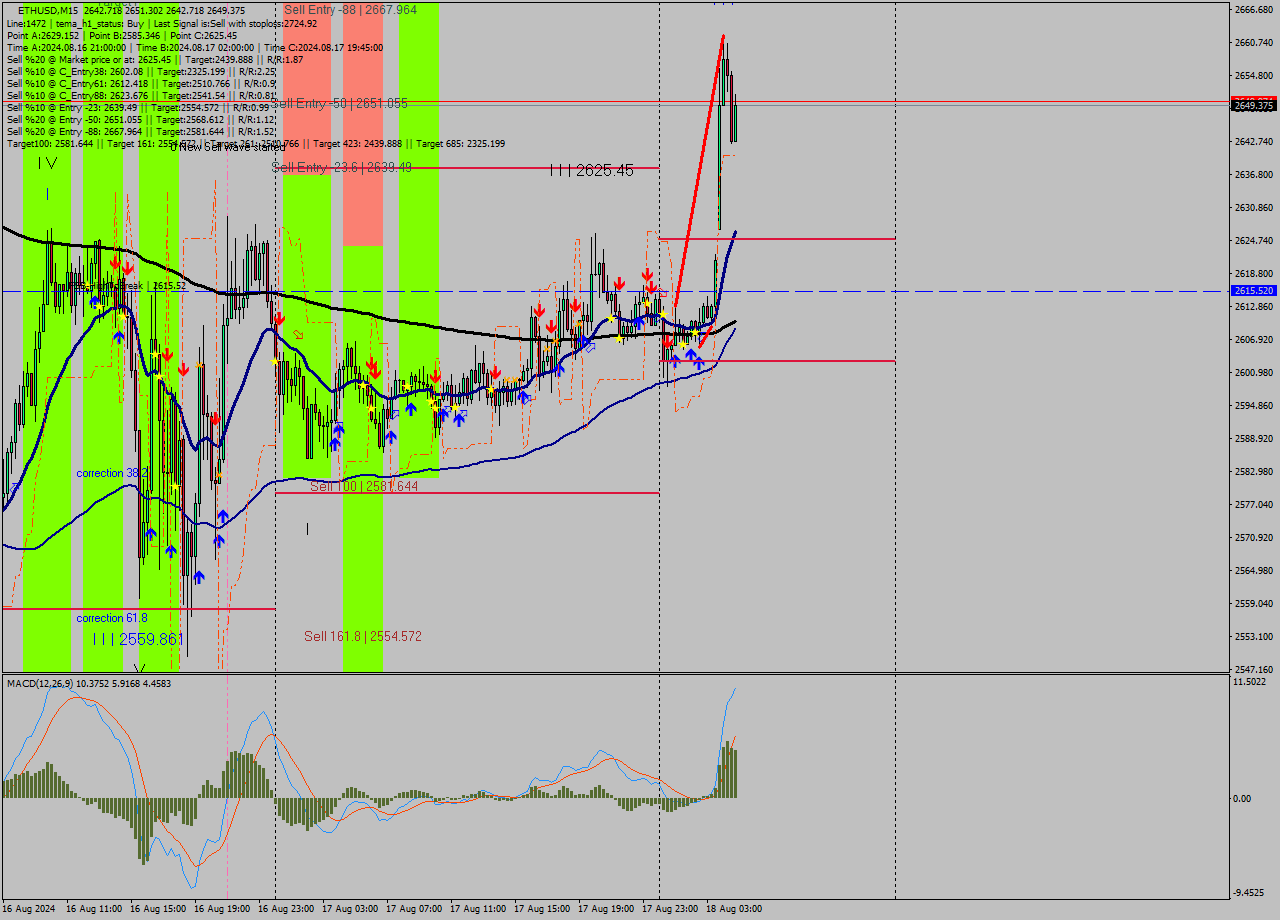Screen dimensions: 1280x920
Task: Click the 2624.740 price scale value
Action: tap(1254, 241)
